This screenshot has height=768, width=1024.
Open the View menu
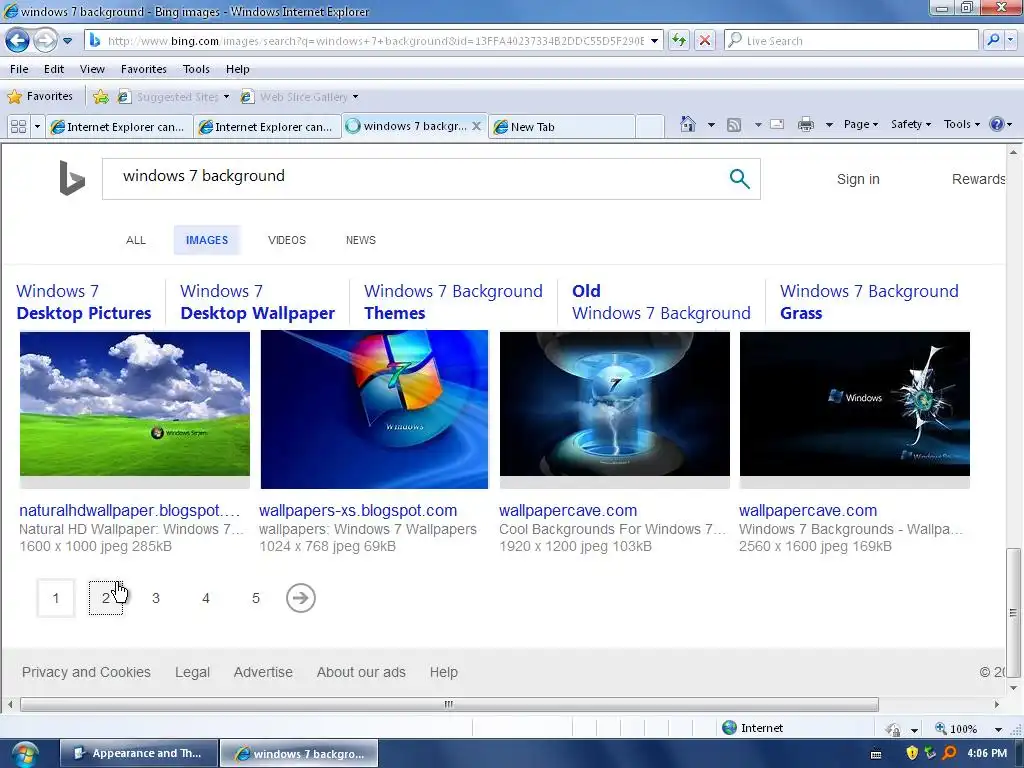pyautogui.click(x=92, y=69)
